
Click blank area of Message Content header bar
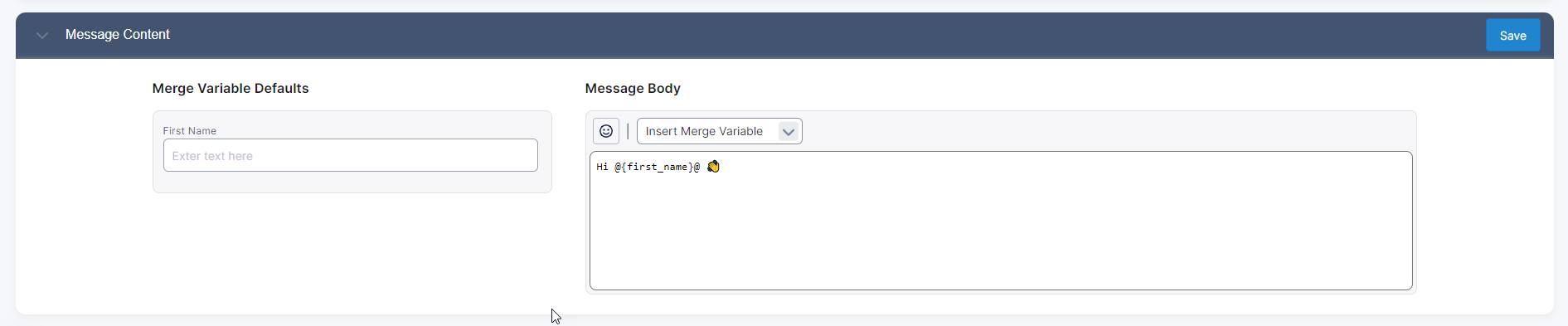point(829,35)
